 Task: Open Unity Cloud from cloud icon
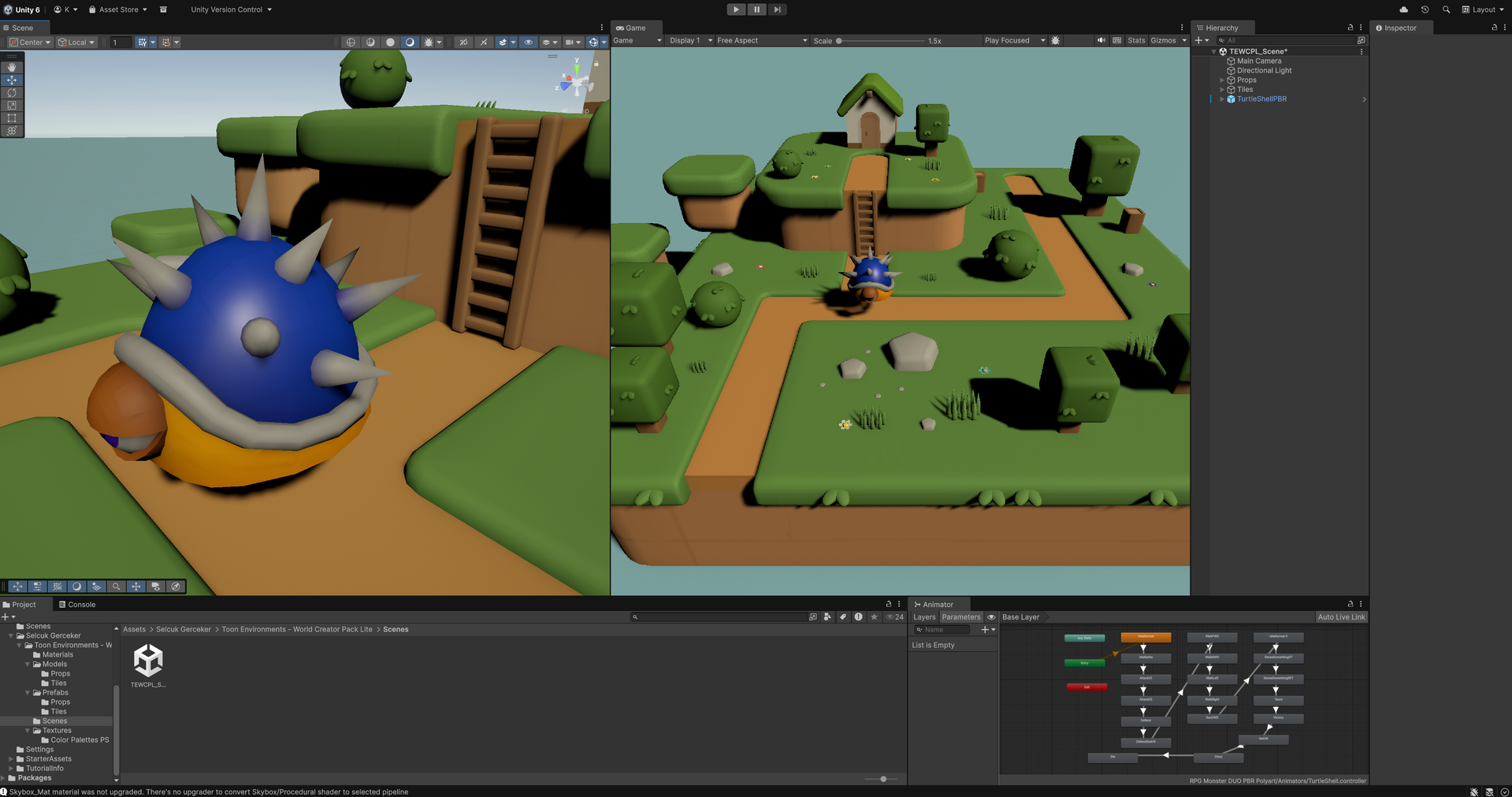(1403, 9)
